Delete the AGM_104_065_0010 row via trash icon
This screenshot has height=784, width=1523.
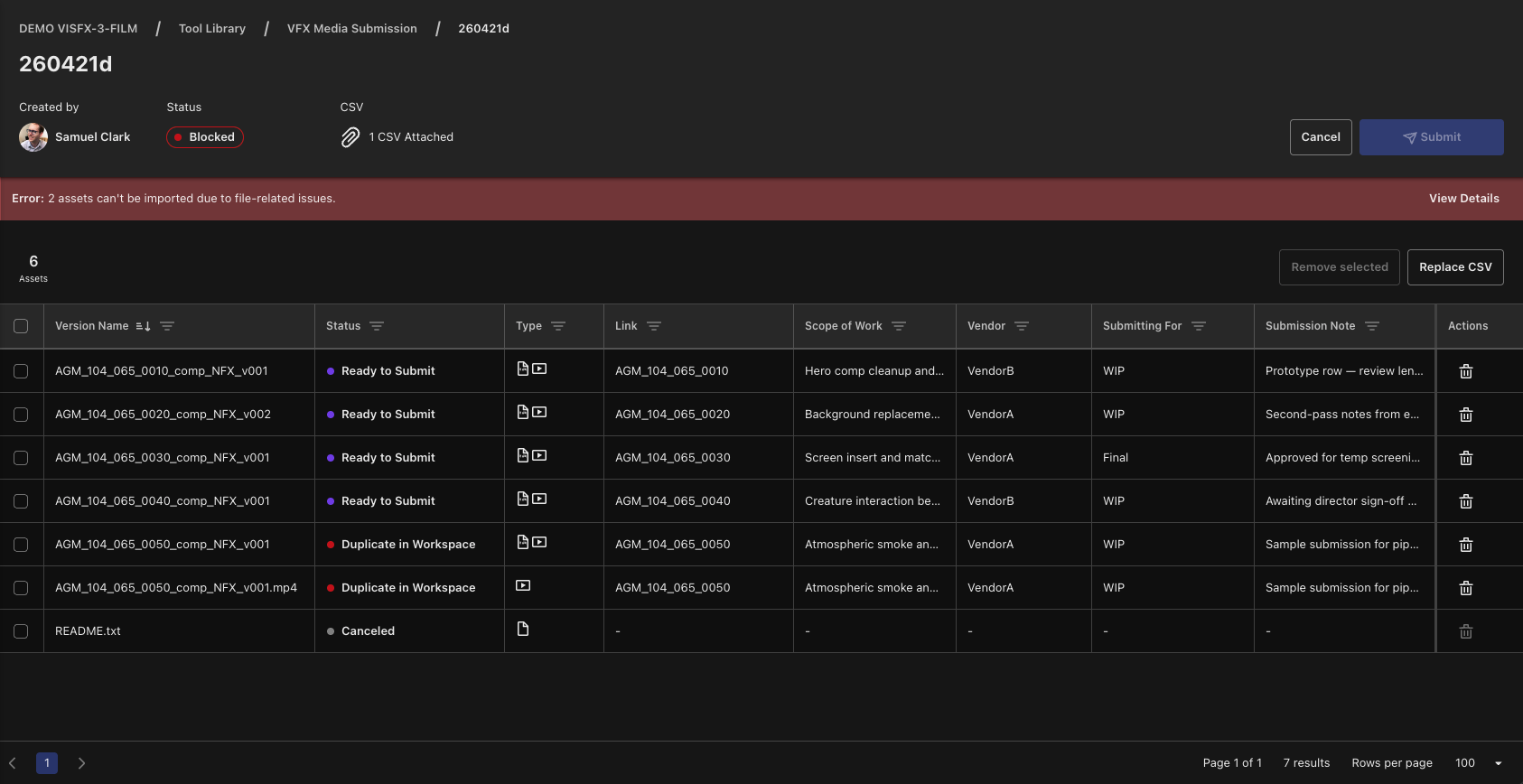click(x=1466, y=371)
